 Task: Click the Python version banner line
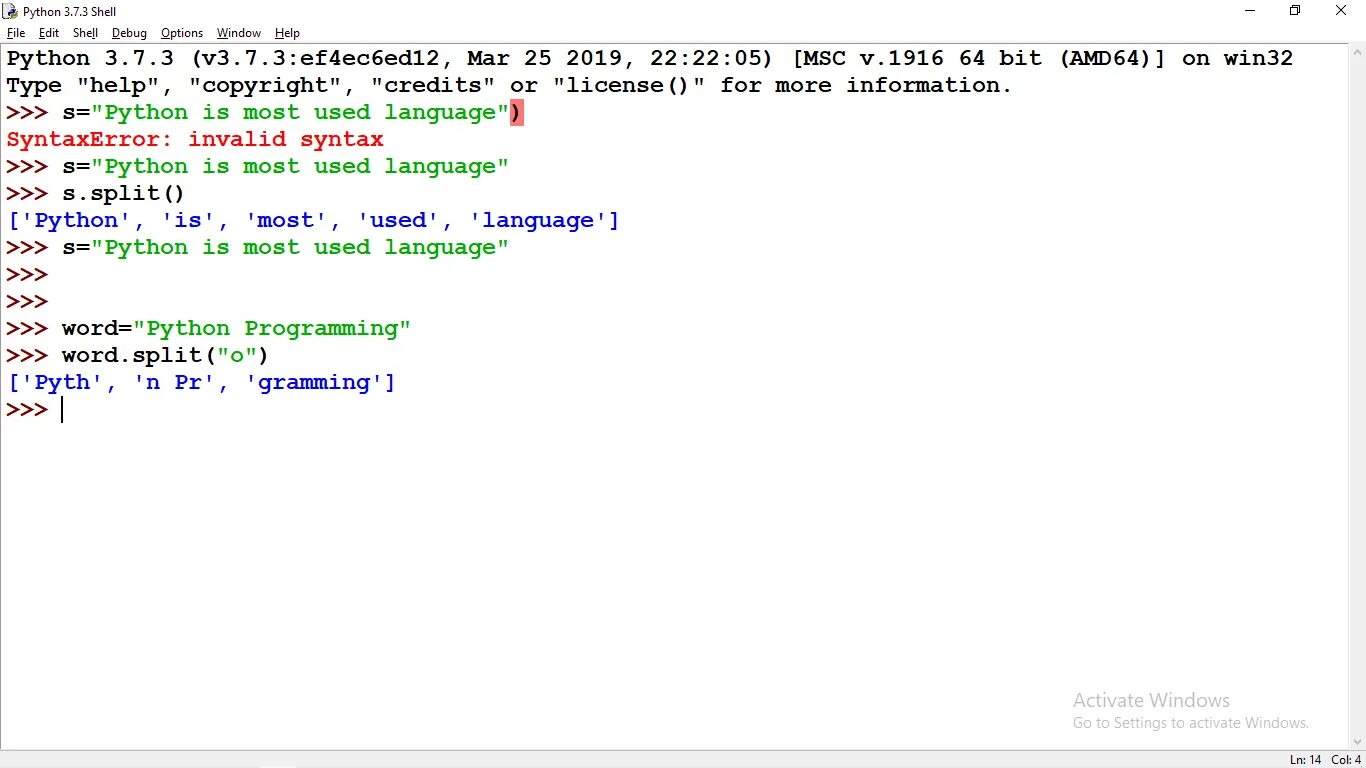pyautogui.click(x=650, y=58)
